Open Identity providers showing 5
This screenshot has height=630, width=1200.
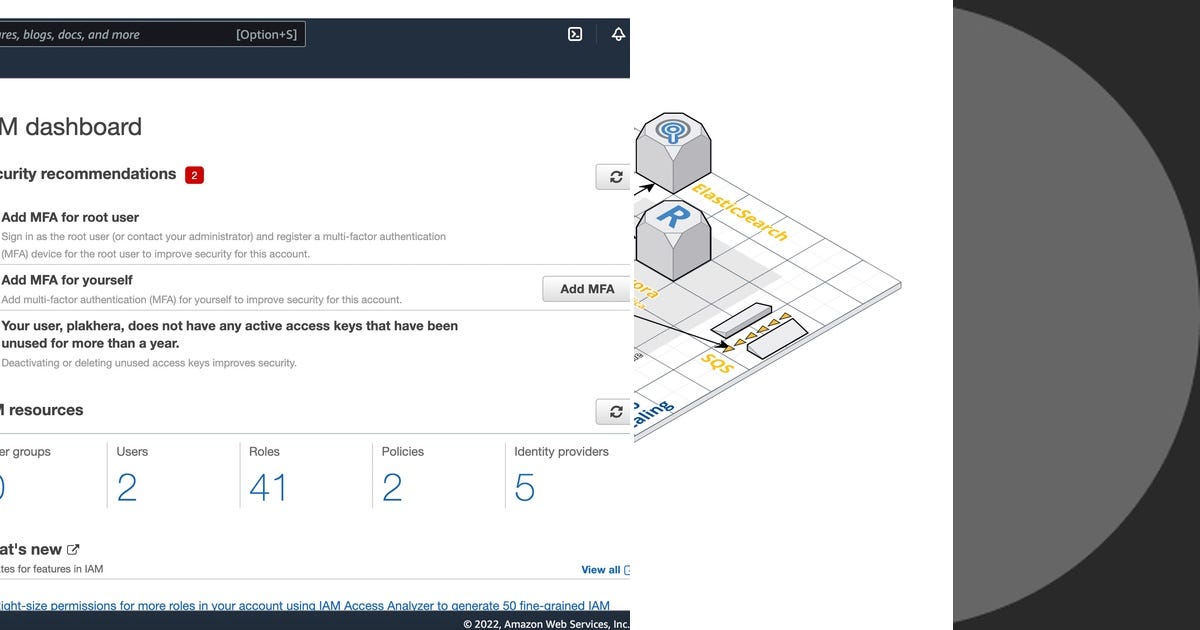tap(524, 487)
